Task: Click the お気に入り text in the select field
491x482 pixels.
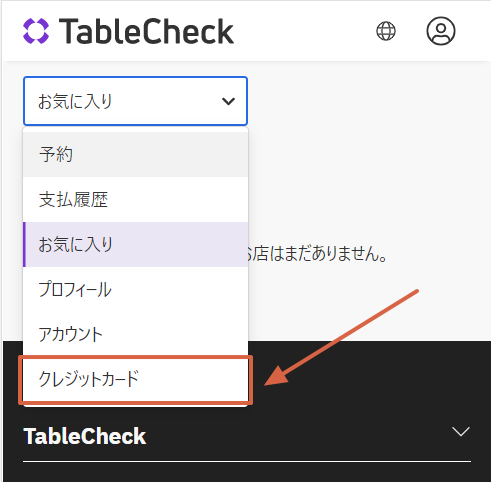Action: 75,101
